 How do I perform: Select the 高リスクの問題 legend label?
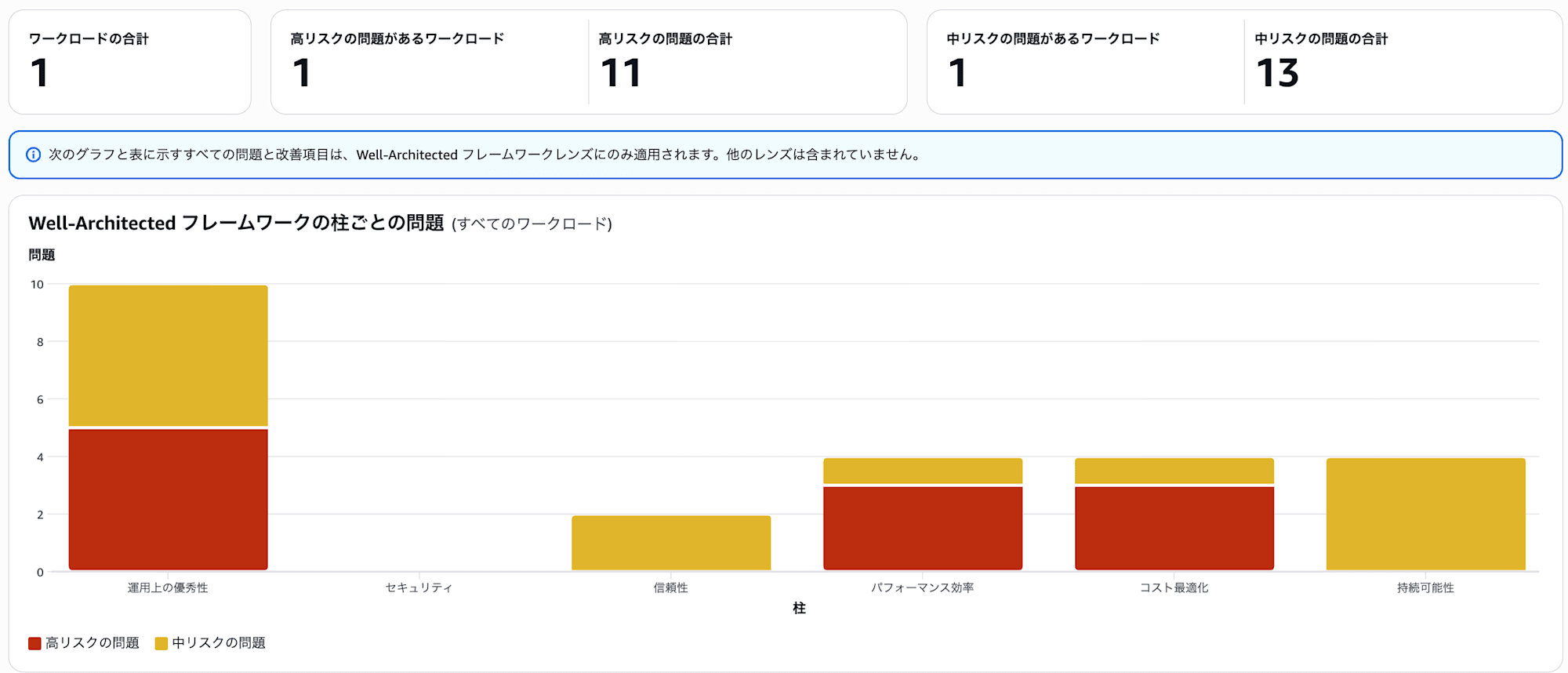point(93,643)
